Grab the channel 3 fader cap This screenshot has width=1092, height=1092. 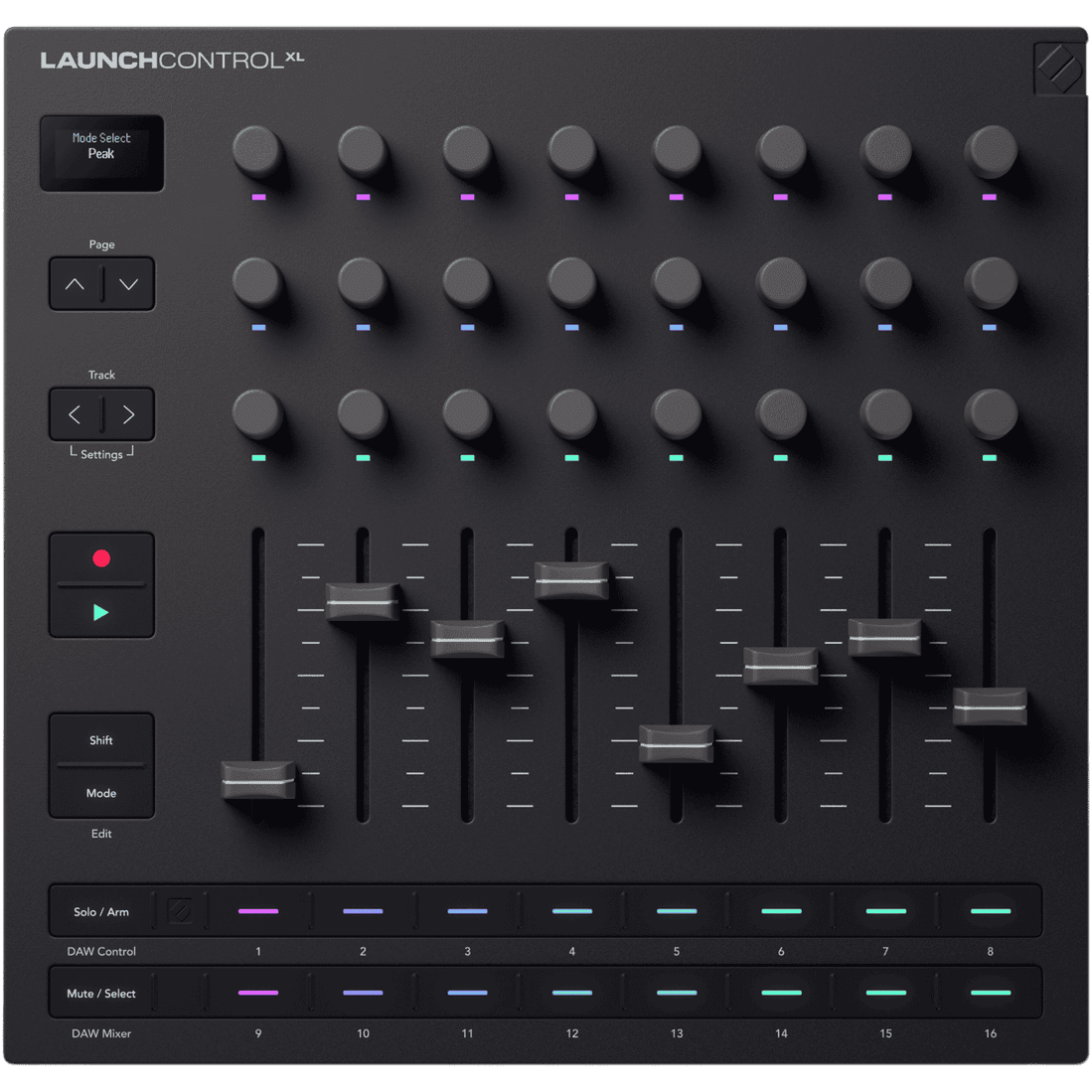(x=467, y=639)
